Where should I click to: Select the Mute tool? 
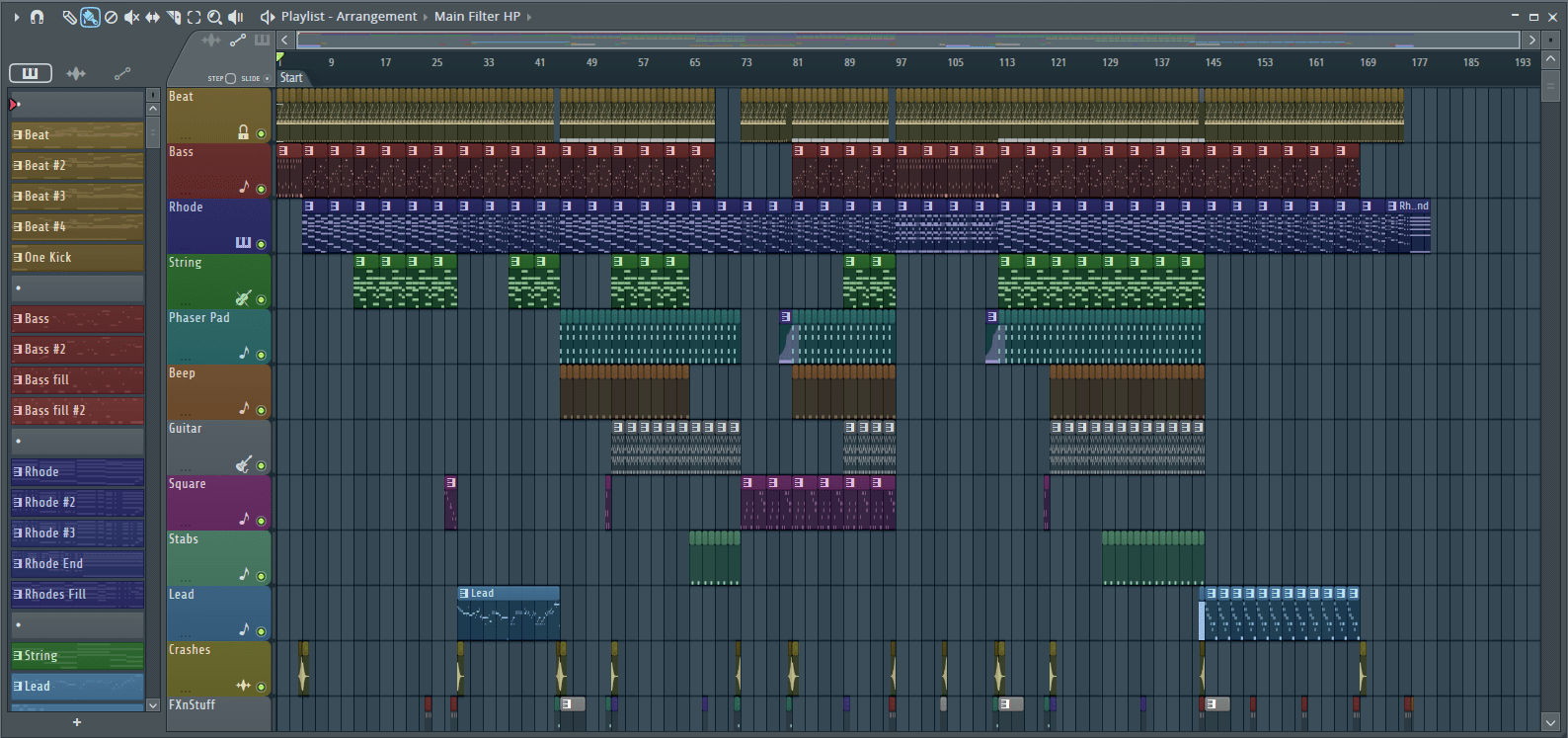(x=131, y=17)
